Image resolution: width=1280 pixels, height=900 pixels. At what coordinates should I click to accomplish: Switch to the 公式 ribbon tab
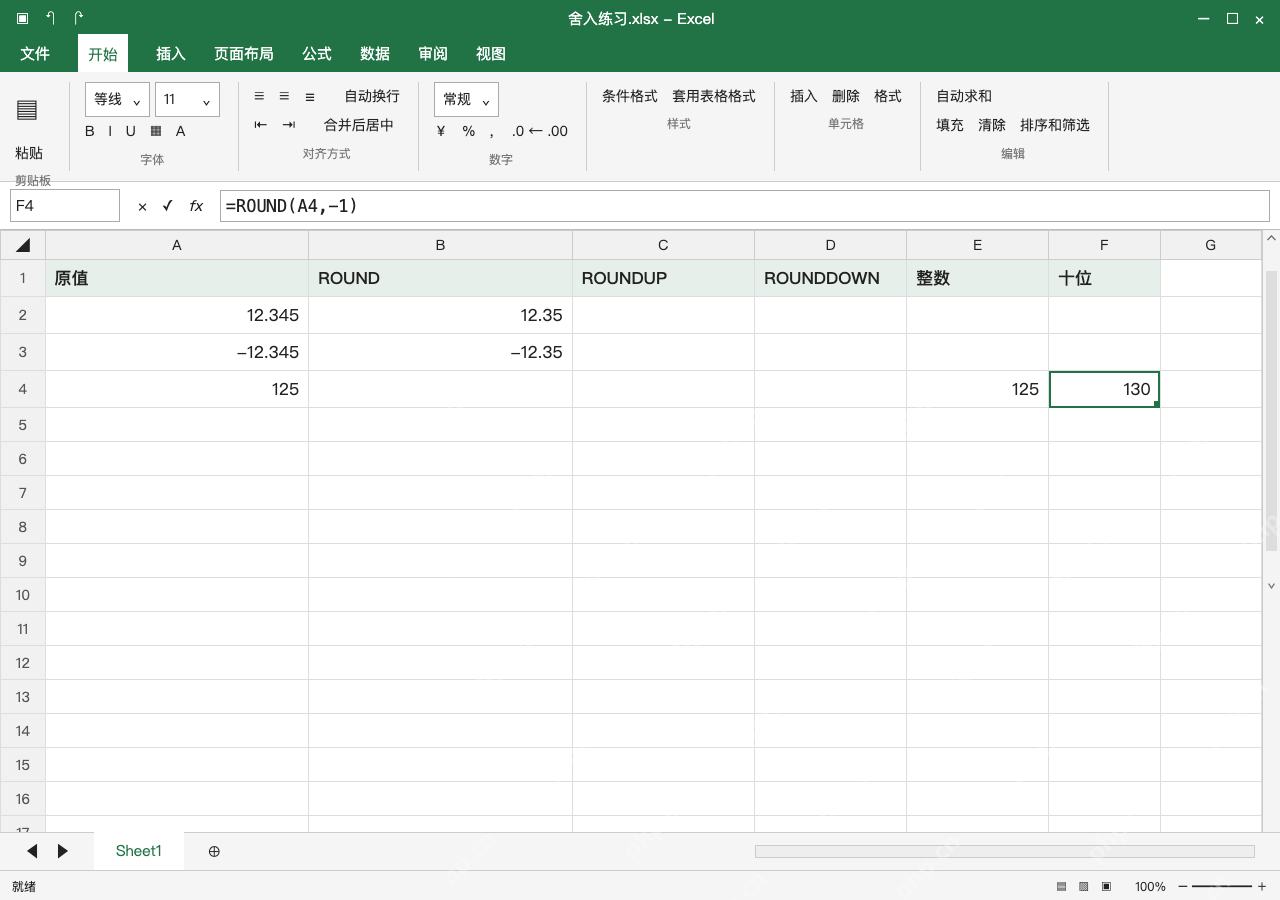click(317, 54)
